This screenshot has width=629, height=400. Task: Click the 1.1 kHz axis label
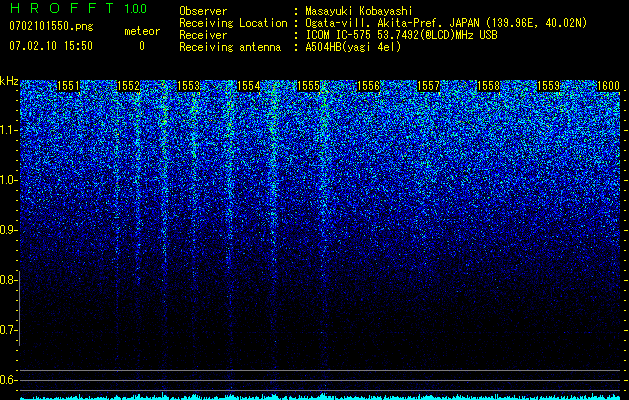point(8,130)
